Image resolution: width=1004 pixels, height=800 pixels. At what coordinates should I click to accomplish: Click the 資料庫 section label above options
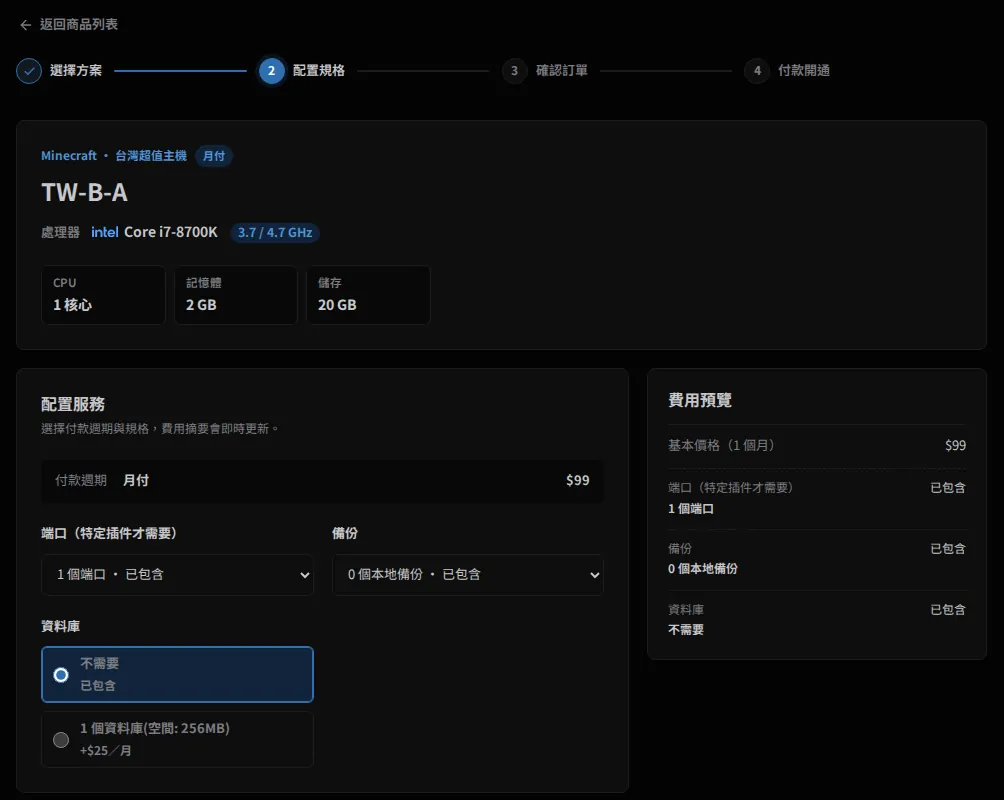[60, 626]
